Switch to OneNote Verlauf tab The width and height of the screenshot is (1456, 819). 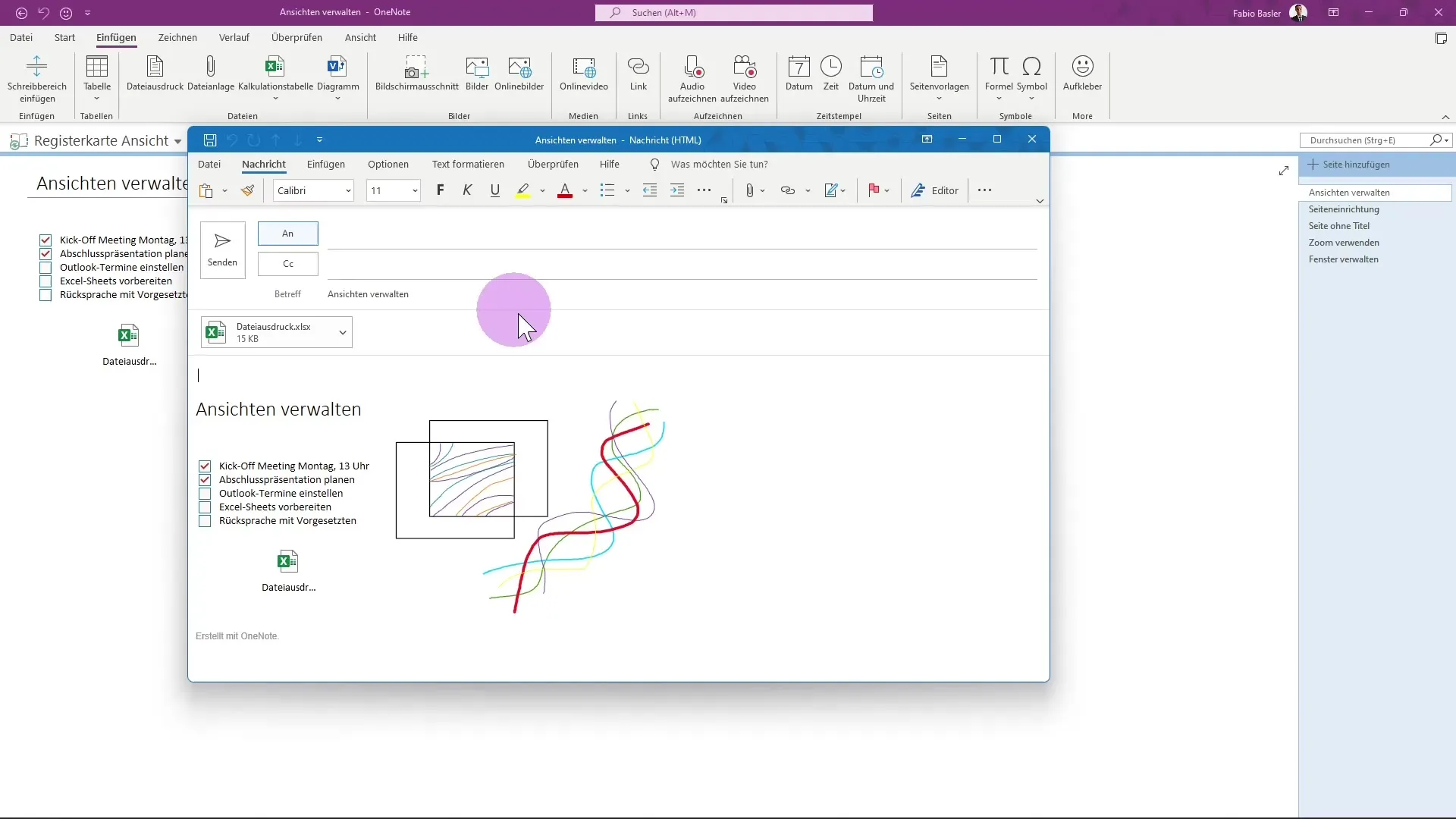pyautogui.click(x=234, y=37)
